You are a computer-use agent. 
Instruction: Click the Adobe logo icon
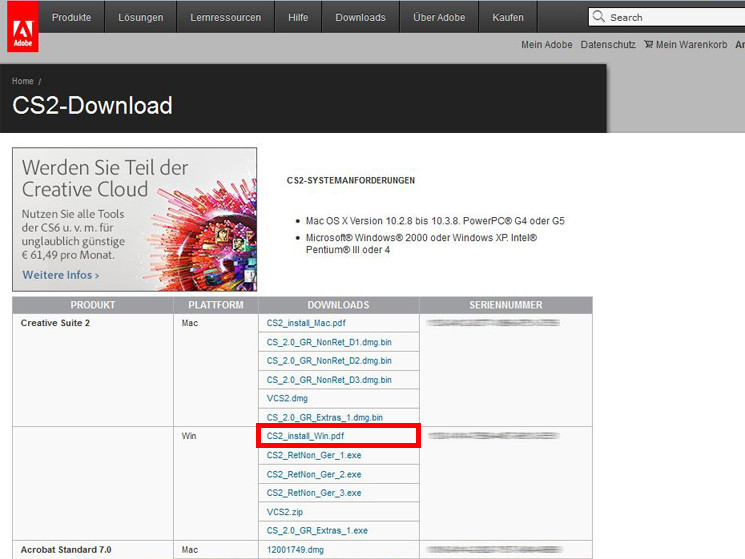click(22, 26)
